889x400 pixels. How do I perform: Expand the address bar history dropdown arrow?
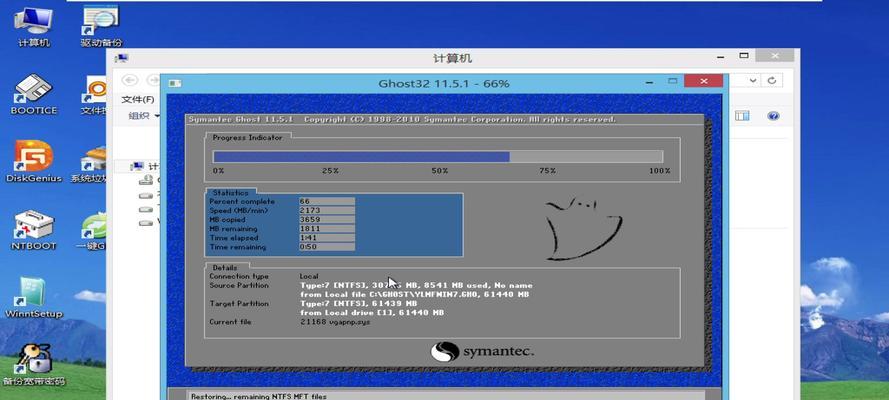[753, 80]
